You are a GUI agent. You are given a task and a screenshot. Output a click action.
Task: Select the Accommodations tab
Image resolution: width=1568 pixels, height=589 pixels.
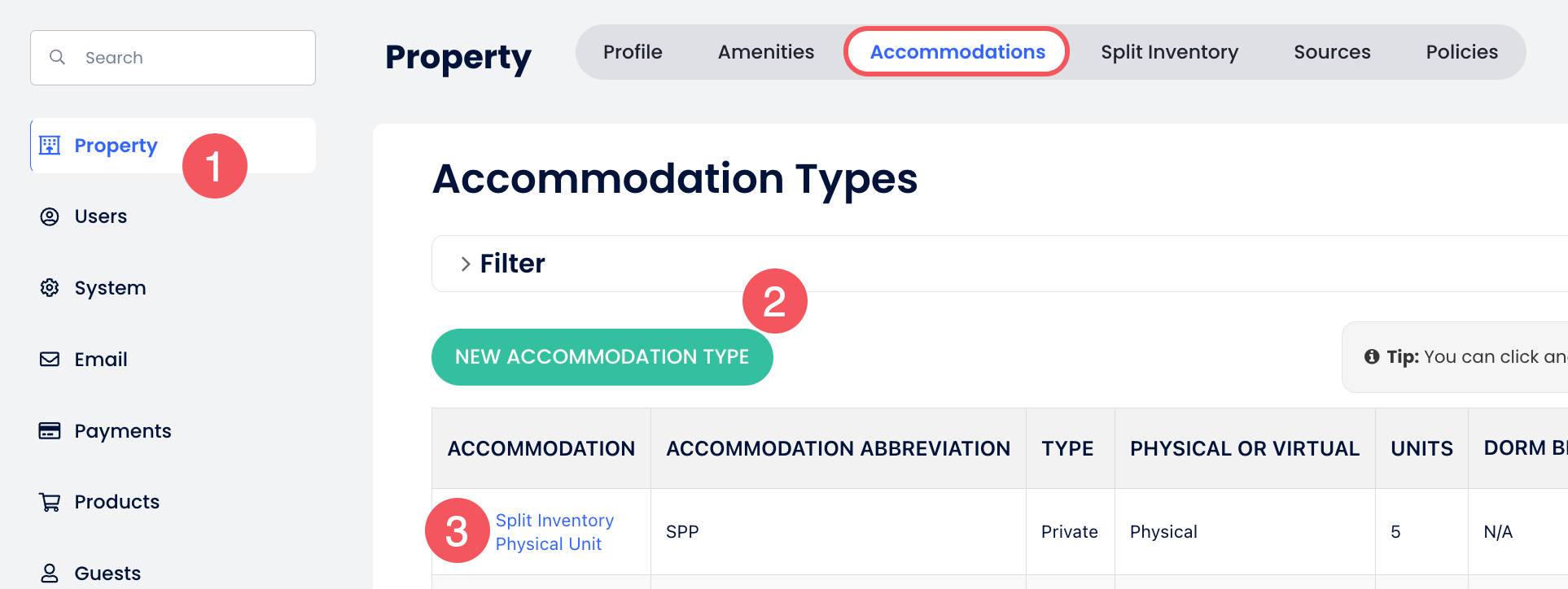pos(957,52)
